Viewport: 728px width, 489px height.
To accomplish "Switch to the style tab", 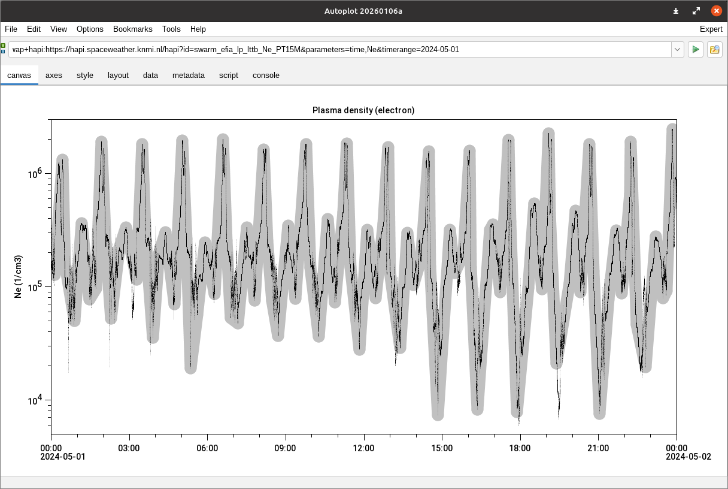I will click(x=85, y=75).
